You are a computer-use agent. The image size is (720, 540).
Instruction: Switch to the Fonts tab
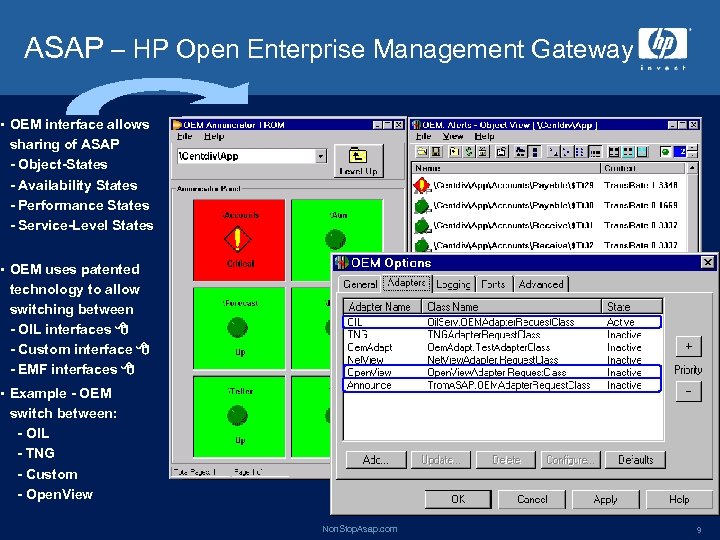493,284
